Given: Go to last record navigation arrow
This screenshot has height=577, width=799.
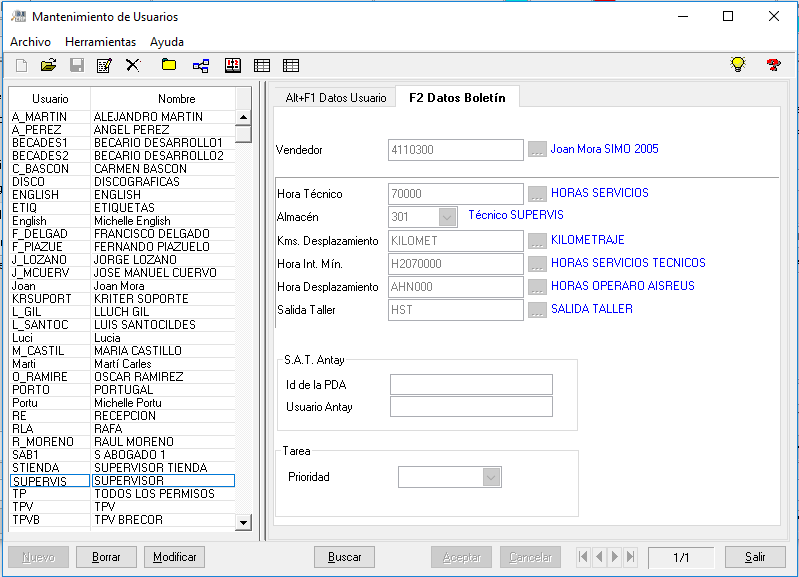Looking at the screenshot, I should 631,557.
